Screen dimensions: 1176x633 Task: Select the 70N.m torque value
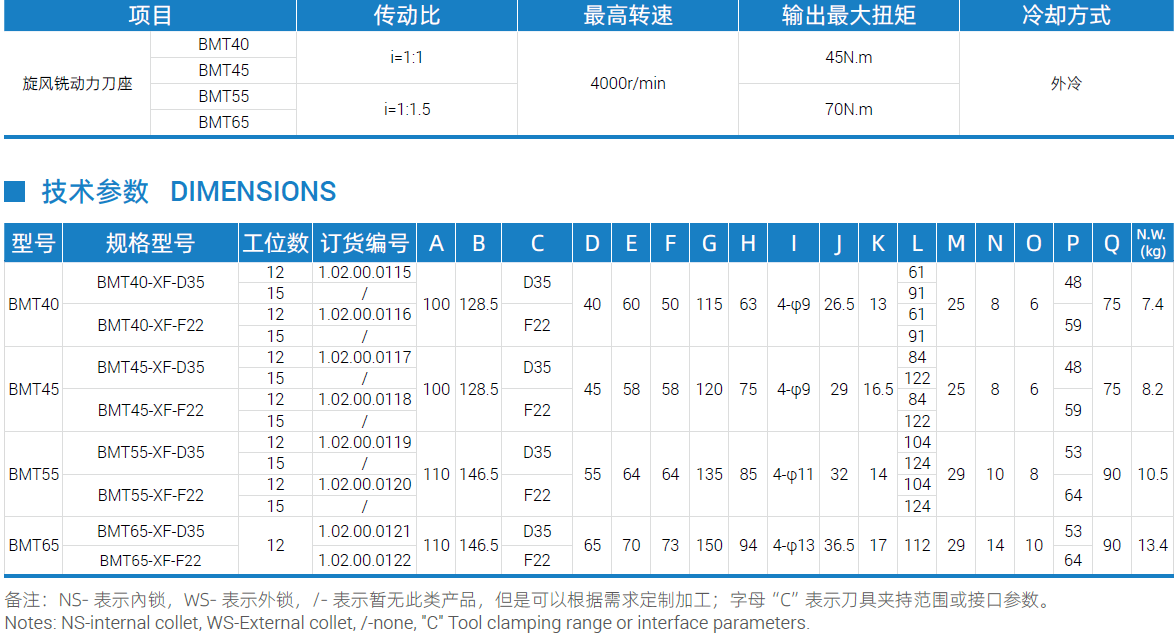point(848,110)
